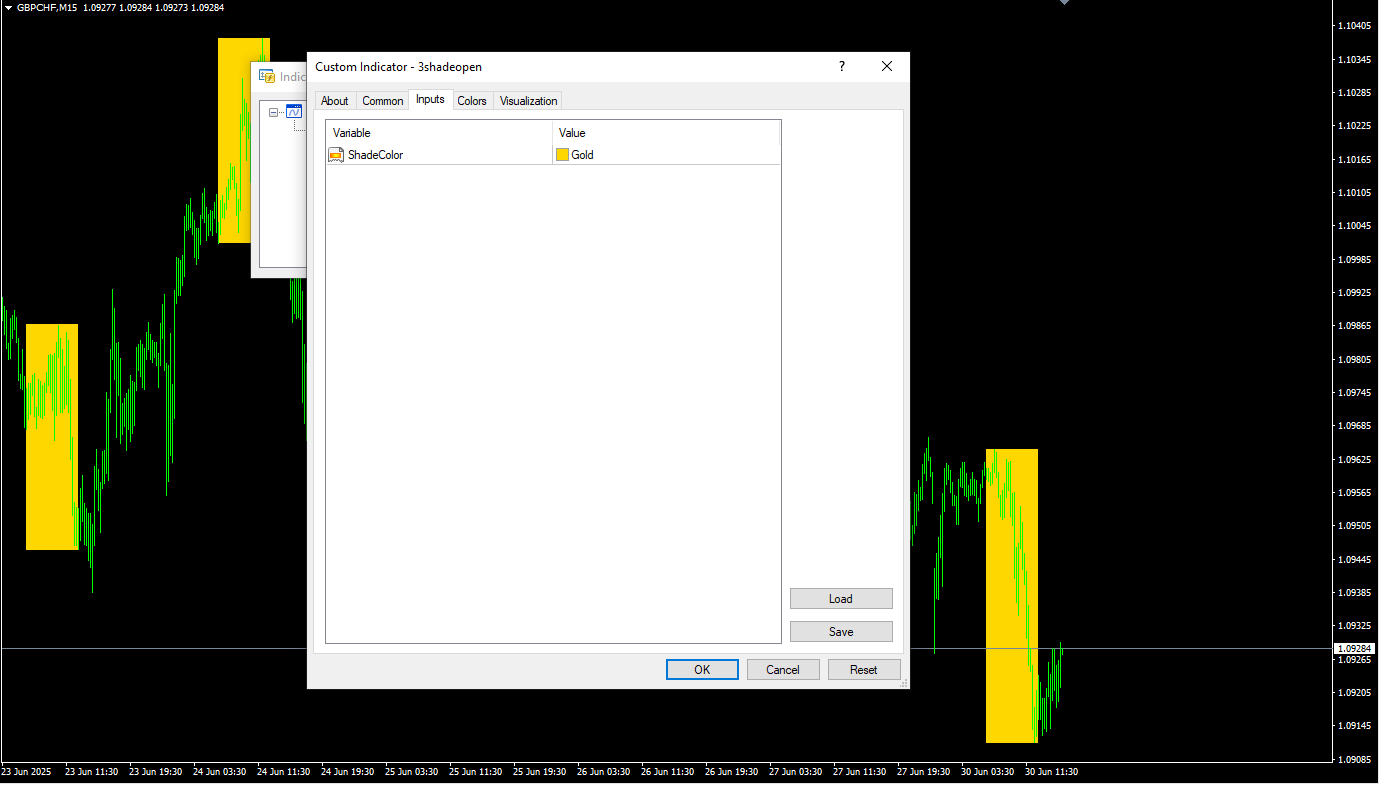The height and width of the screenshot is (785, 1380).
Task: Go to the Visualization tab
Action: click(528, 101)
